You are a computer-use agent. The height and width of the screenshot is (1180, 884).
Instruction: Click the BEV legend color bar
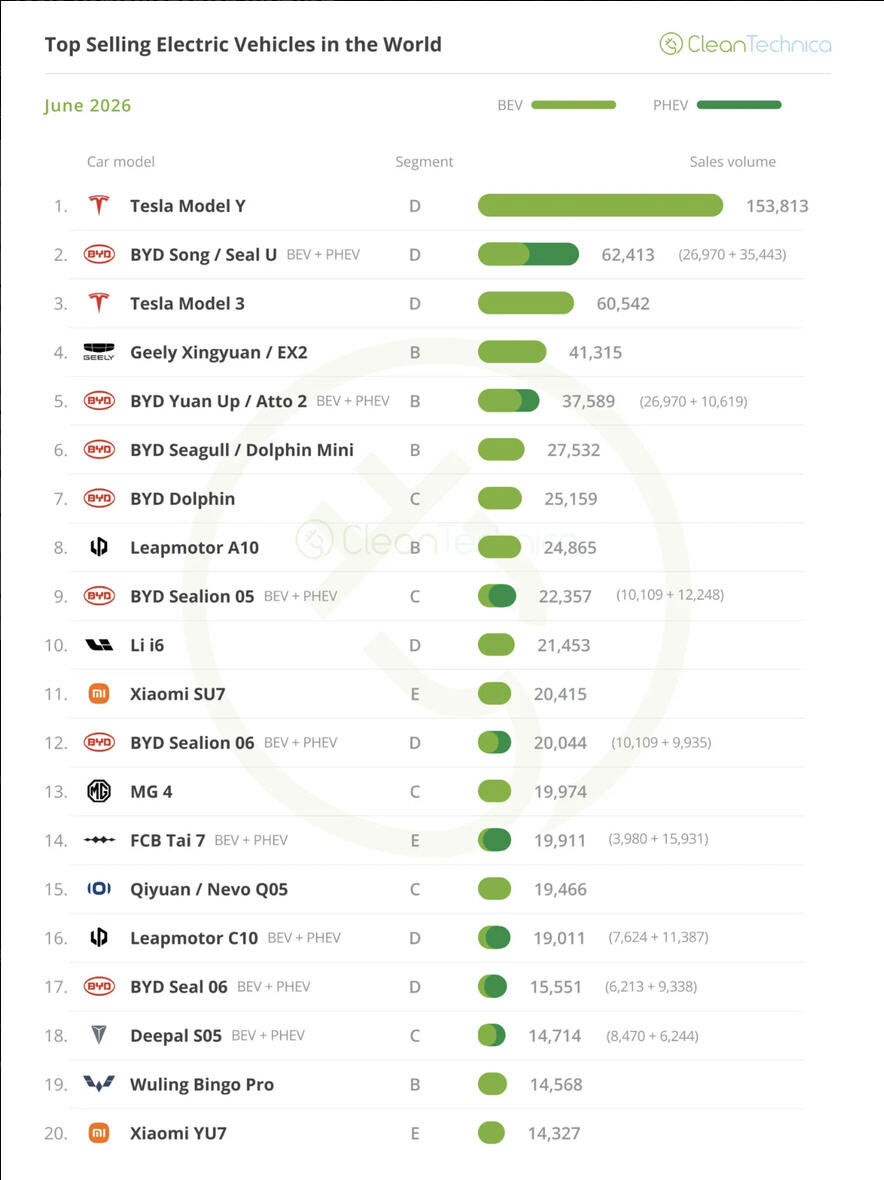point(573,105)
